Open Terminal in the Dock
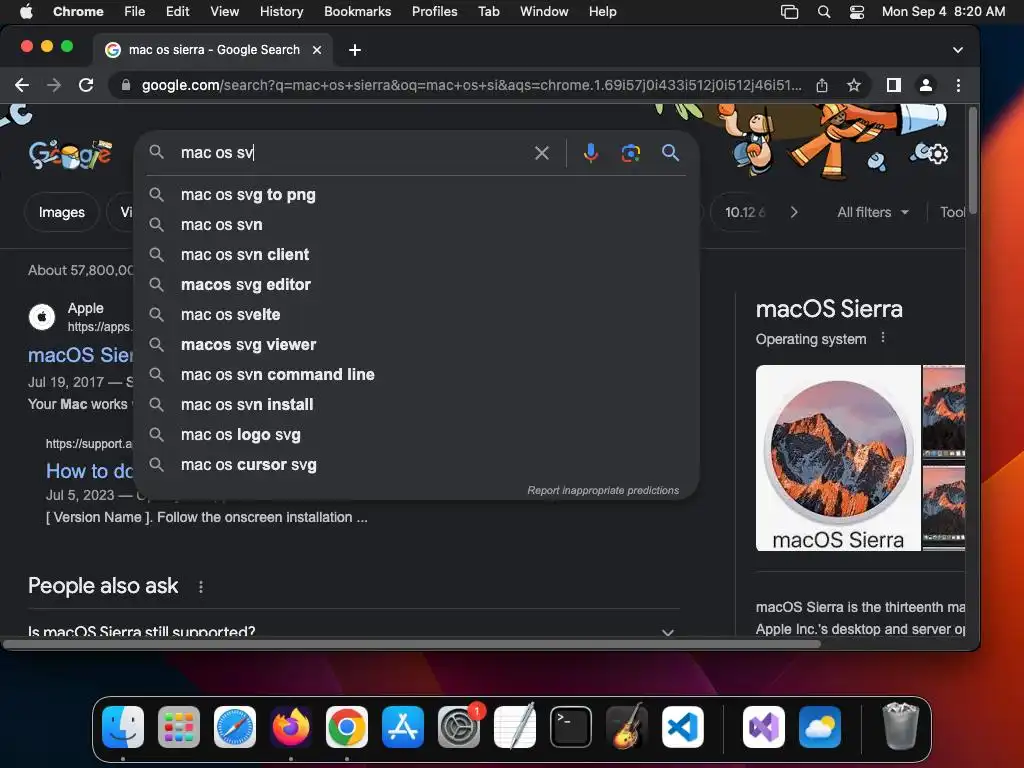The image size is (1024, 768). [x=571, y=727]
